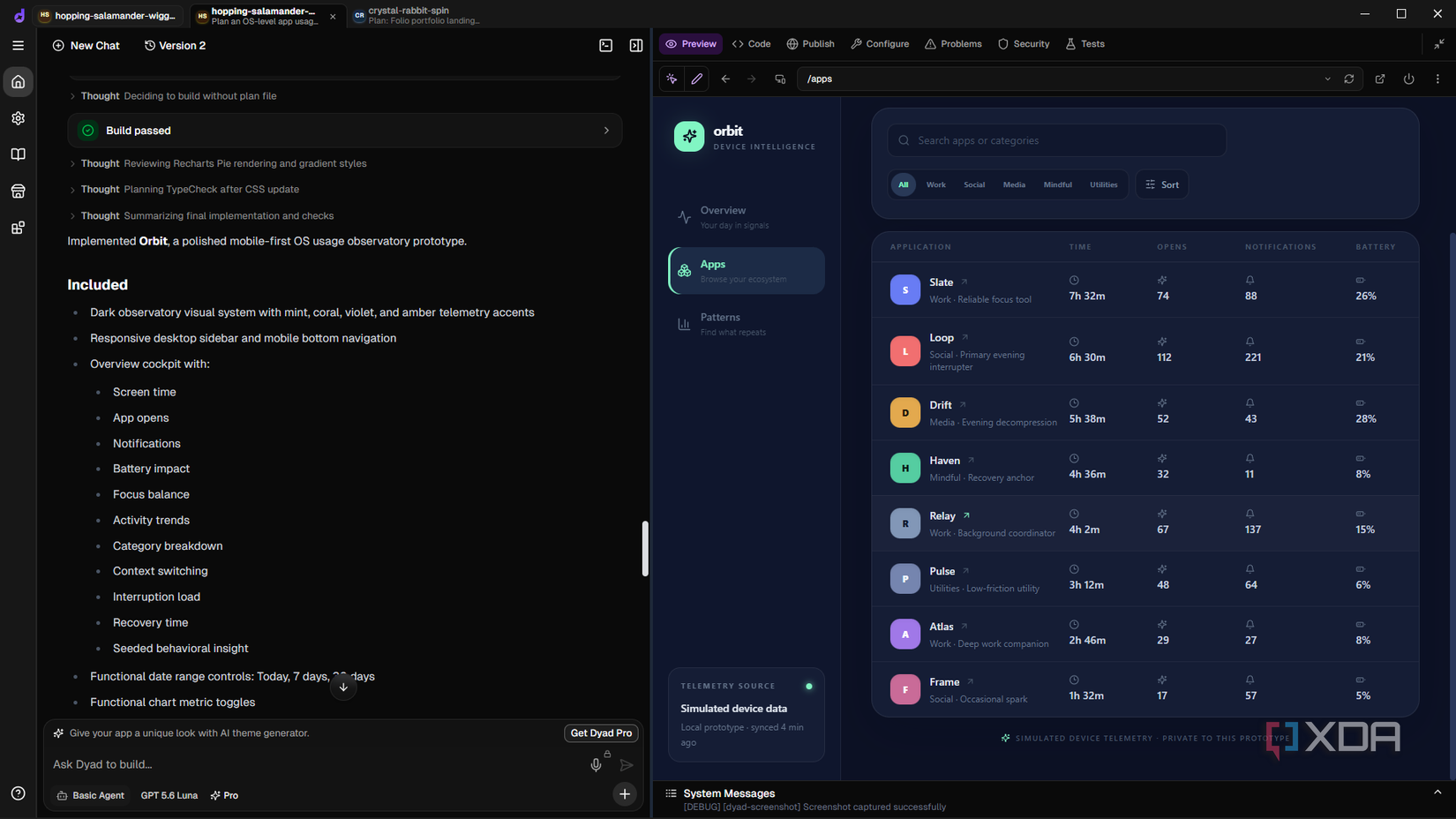Open the Problems tab
The height and width of the screenshot is (819, 1456).
point(953,44)
